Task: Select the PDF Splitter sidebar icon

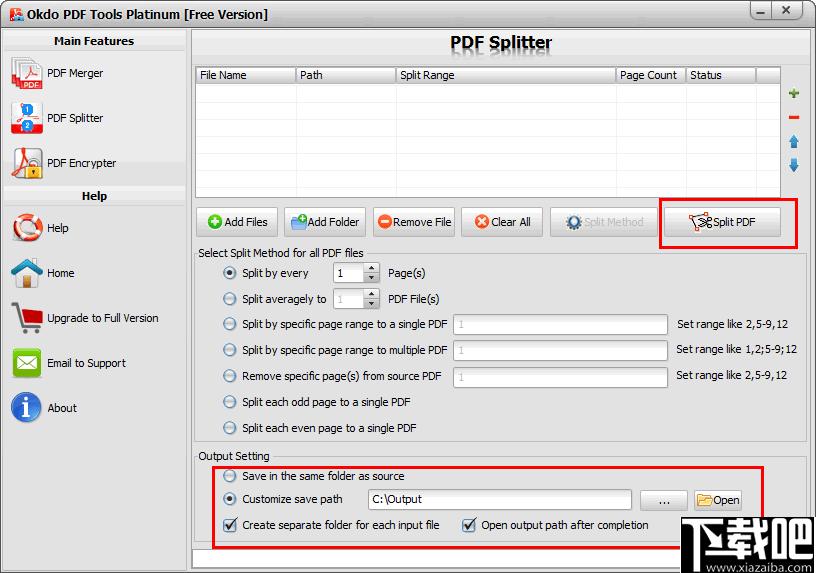Action: pyautogui.click(x=27, y=118)
